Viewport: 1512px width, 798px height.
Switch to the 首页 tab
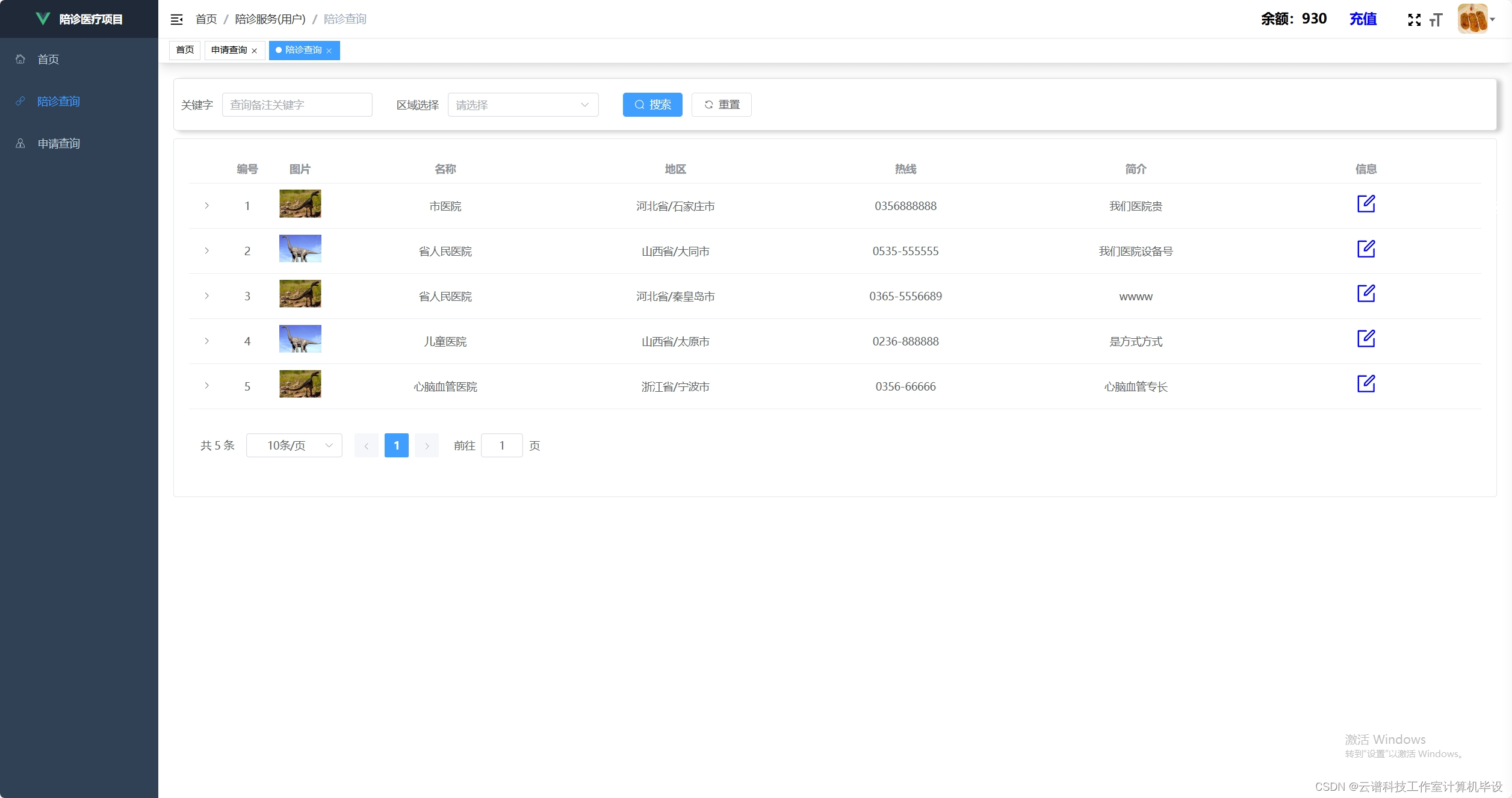point(185,50)
